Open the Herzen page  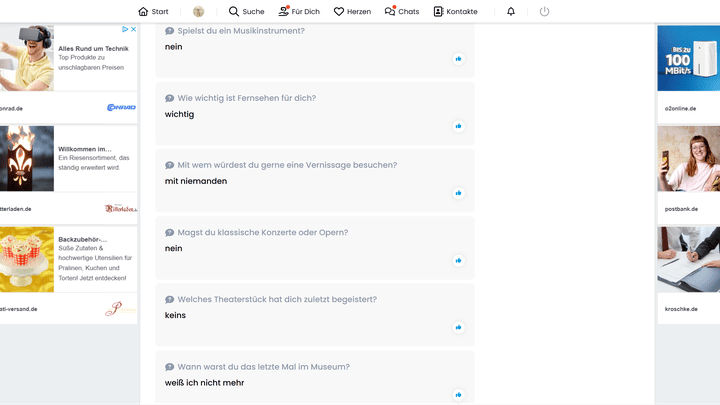click(352, 12)
